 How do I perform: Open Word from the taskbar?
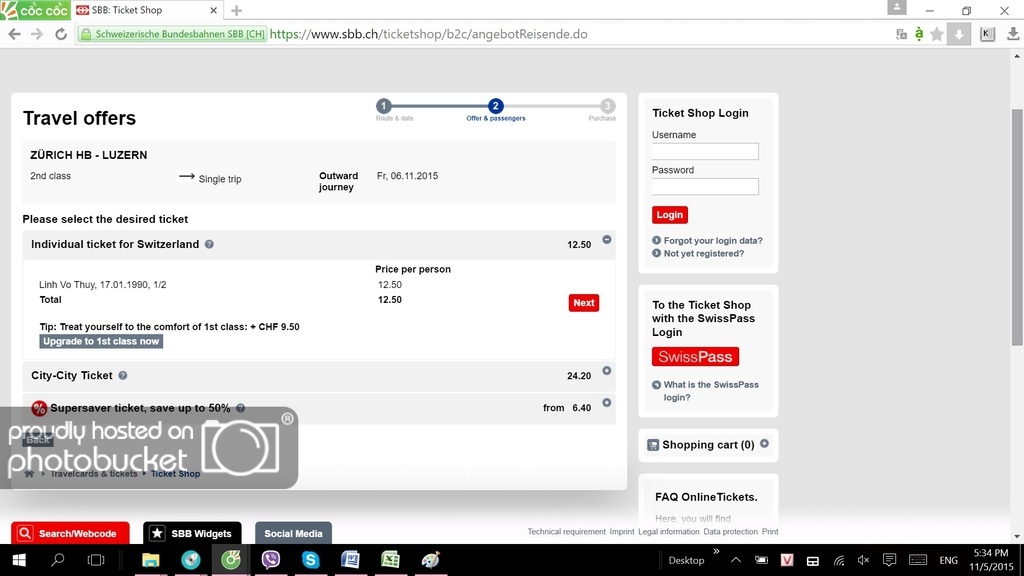[x=350, y=560]
